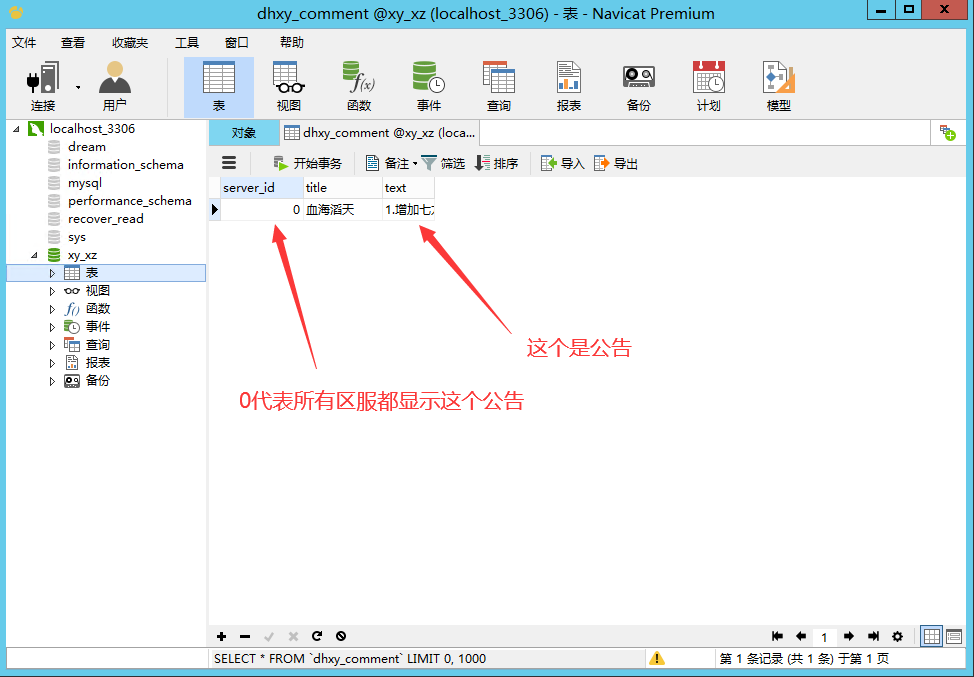Expand the 视图 node in the tree
The width and height of the screenshot is (974, 677).
pyautogui.click(x=53, y=291)
